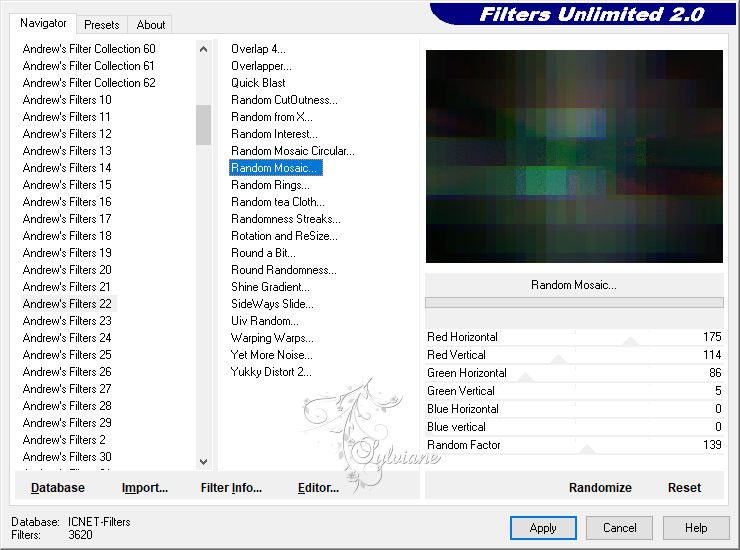Select the highlighted Random Mosaic... filter
The image size is (740, 550).
276,168
